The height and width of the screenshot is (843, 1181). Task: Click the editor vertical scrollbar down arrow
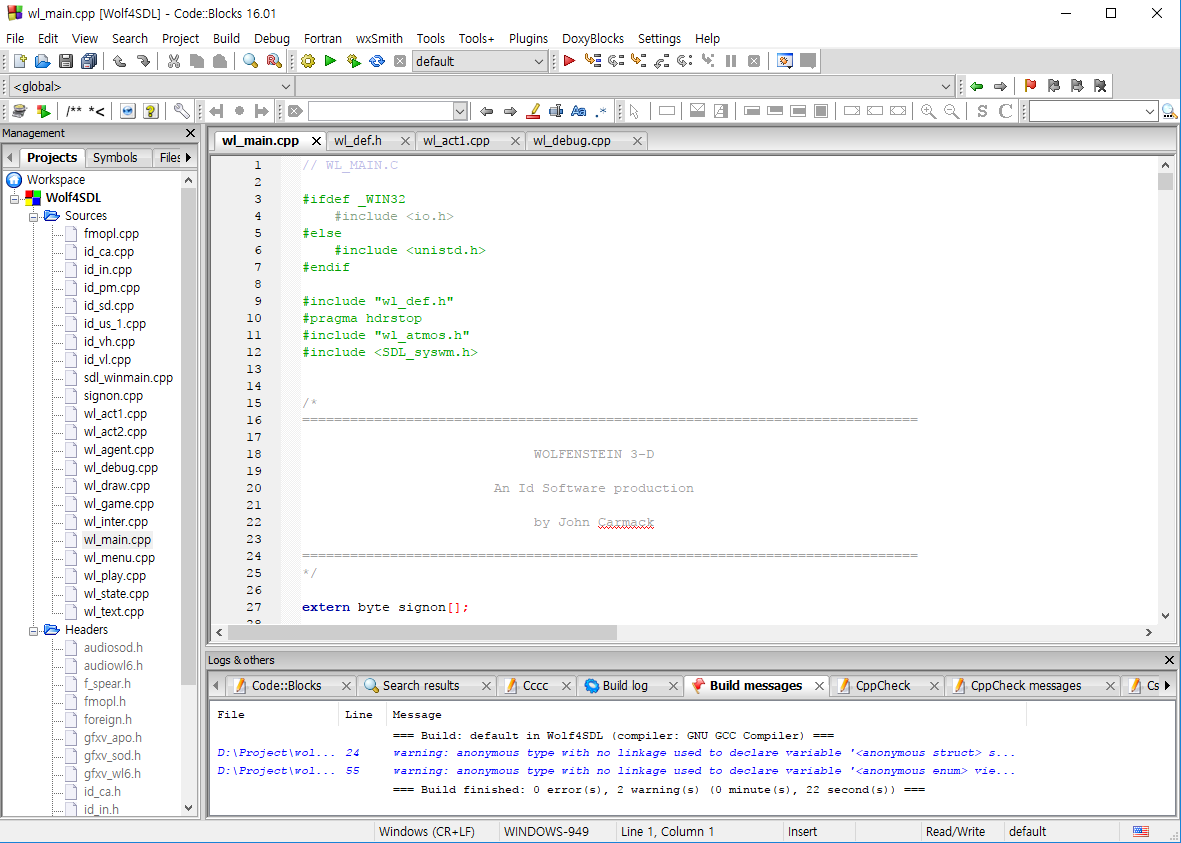coord(1165,615)
